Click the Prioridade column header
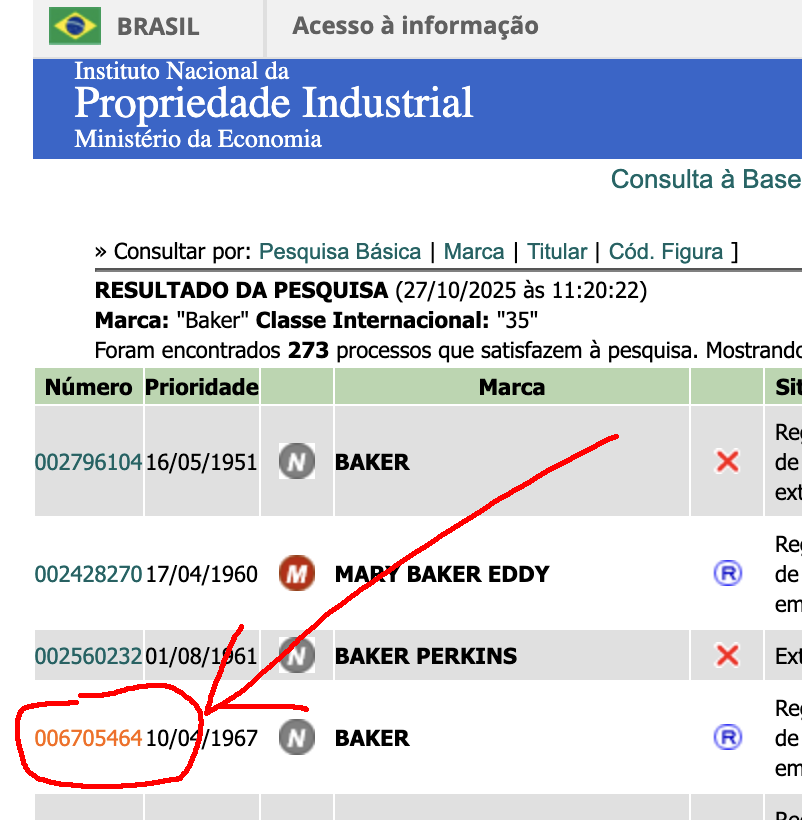802x820 pixels. 202,387
